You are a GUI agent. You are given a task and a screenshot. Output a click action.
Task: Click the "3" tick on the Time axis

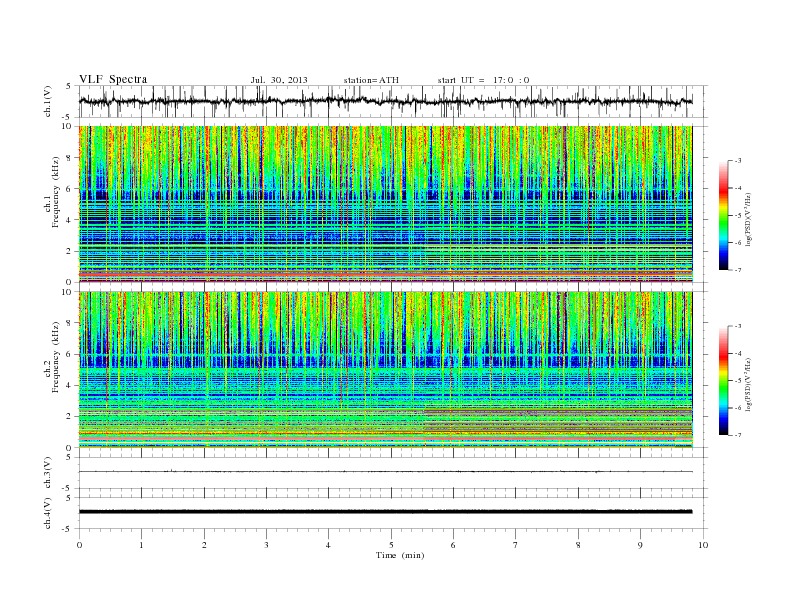[x=266, y=545]
